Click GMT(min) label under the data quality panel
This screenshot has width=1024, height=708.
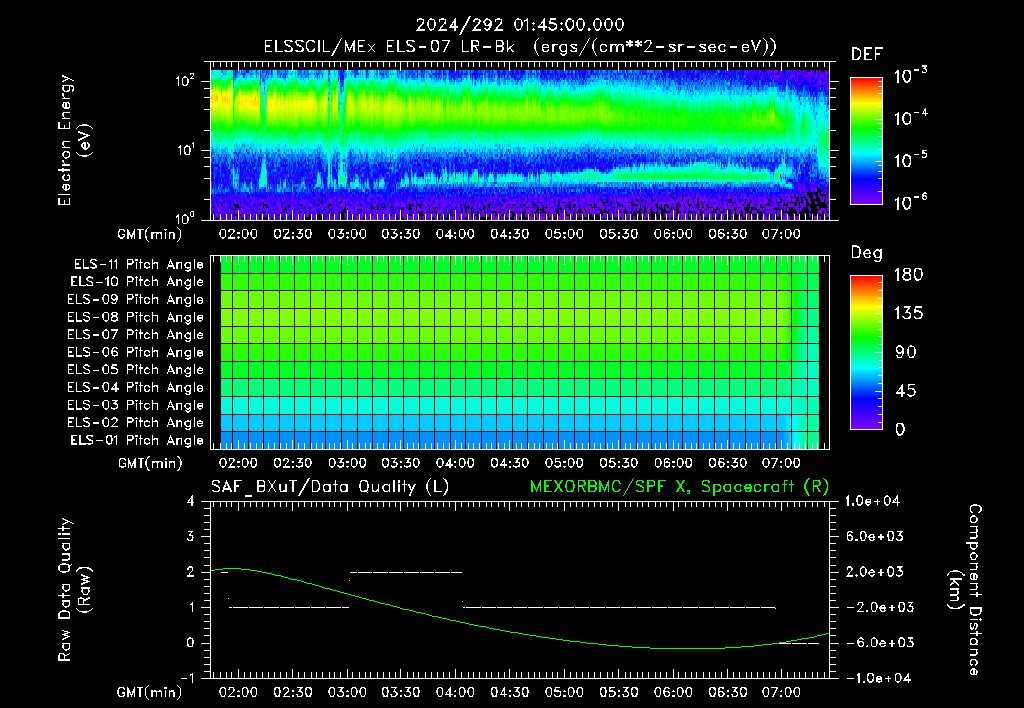(150, 692)
